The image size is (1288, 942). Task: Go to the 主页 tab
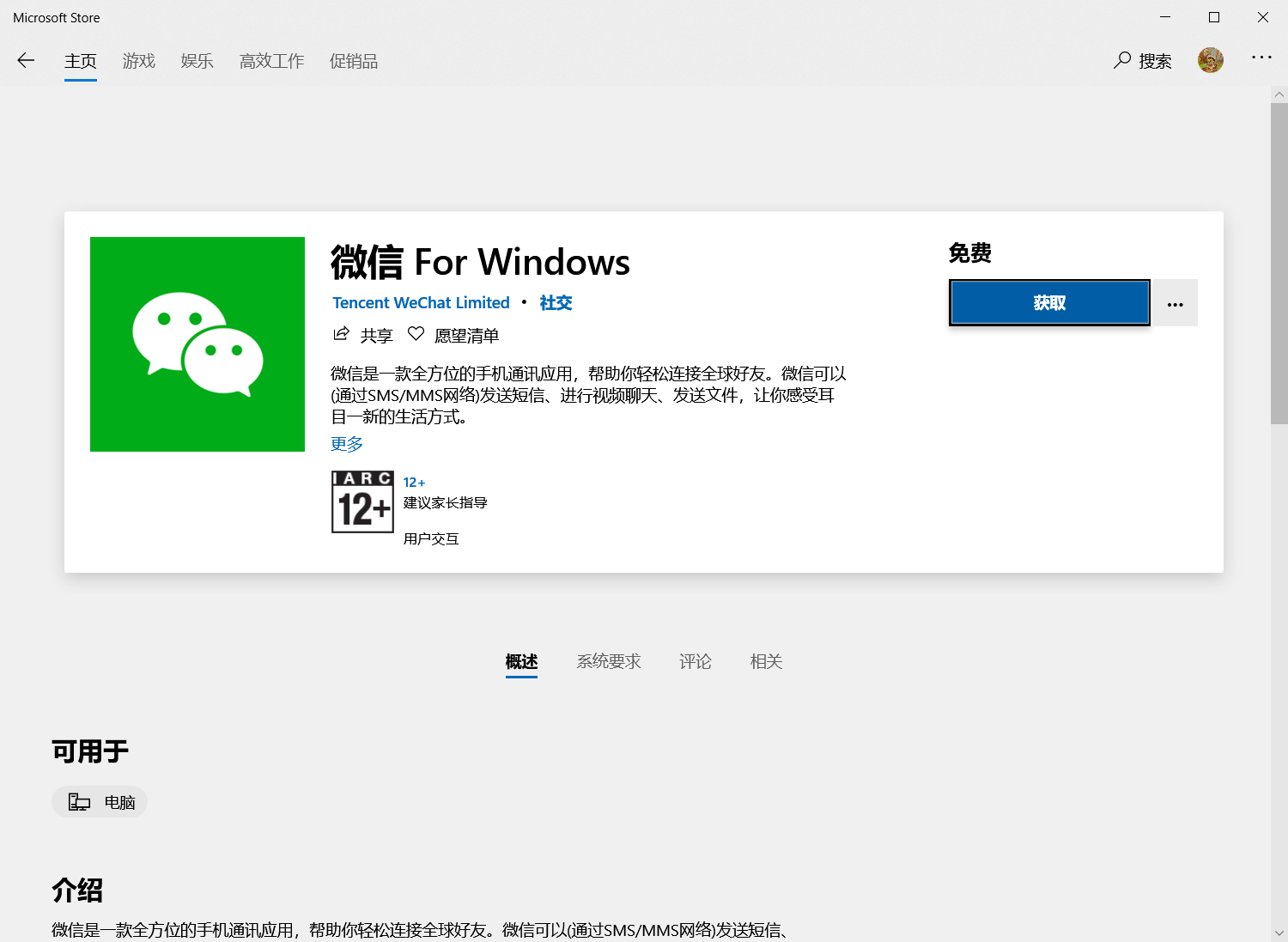tap(81, 61)
